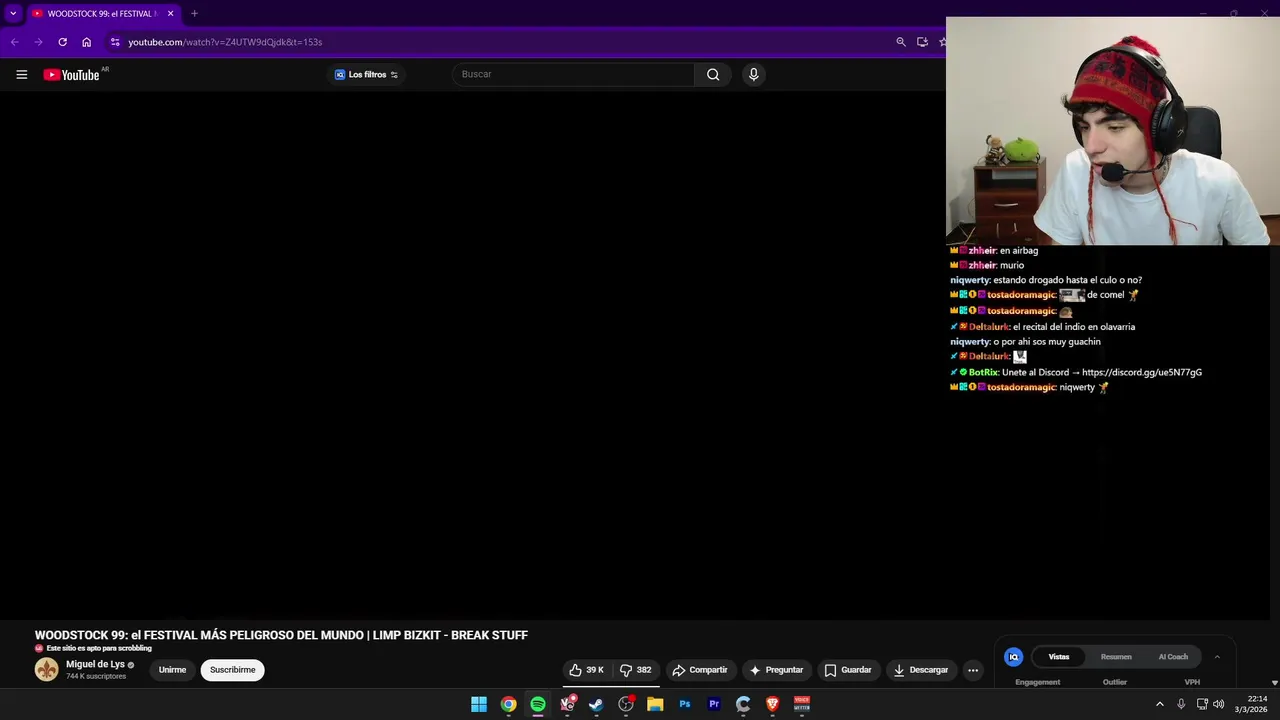The width and height of the screenshot is (1280, 720).
Task: Select the Vistas tab
Action: [x=1059, y=657]
